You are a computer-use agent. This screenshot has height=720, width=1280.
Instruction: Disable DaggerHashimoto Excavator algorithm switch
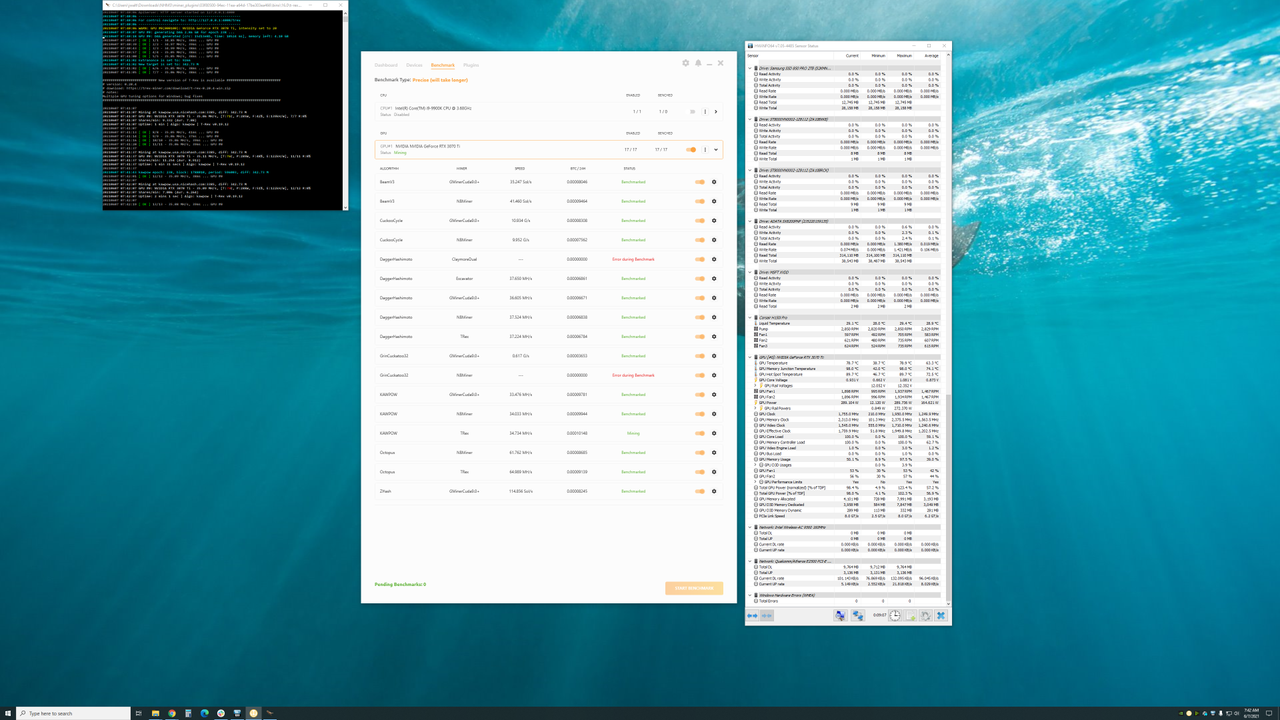(700, 279)
